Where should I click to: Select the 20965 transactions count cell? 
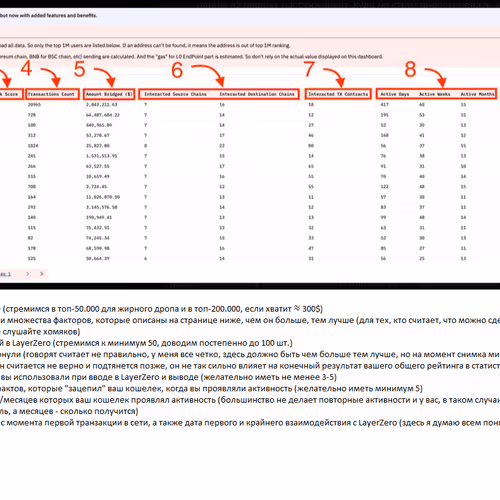point(34,105)
